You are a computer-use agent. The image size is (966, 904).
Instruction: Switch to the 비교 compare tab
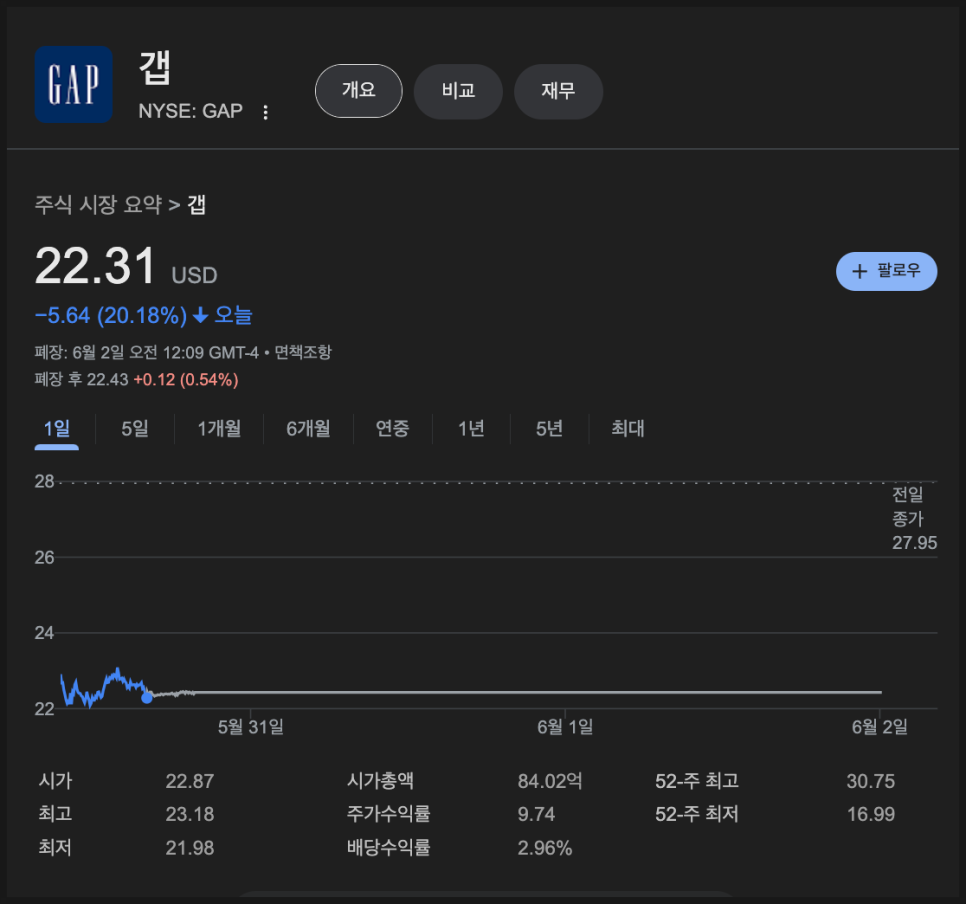click(x=458, y=91)
